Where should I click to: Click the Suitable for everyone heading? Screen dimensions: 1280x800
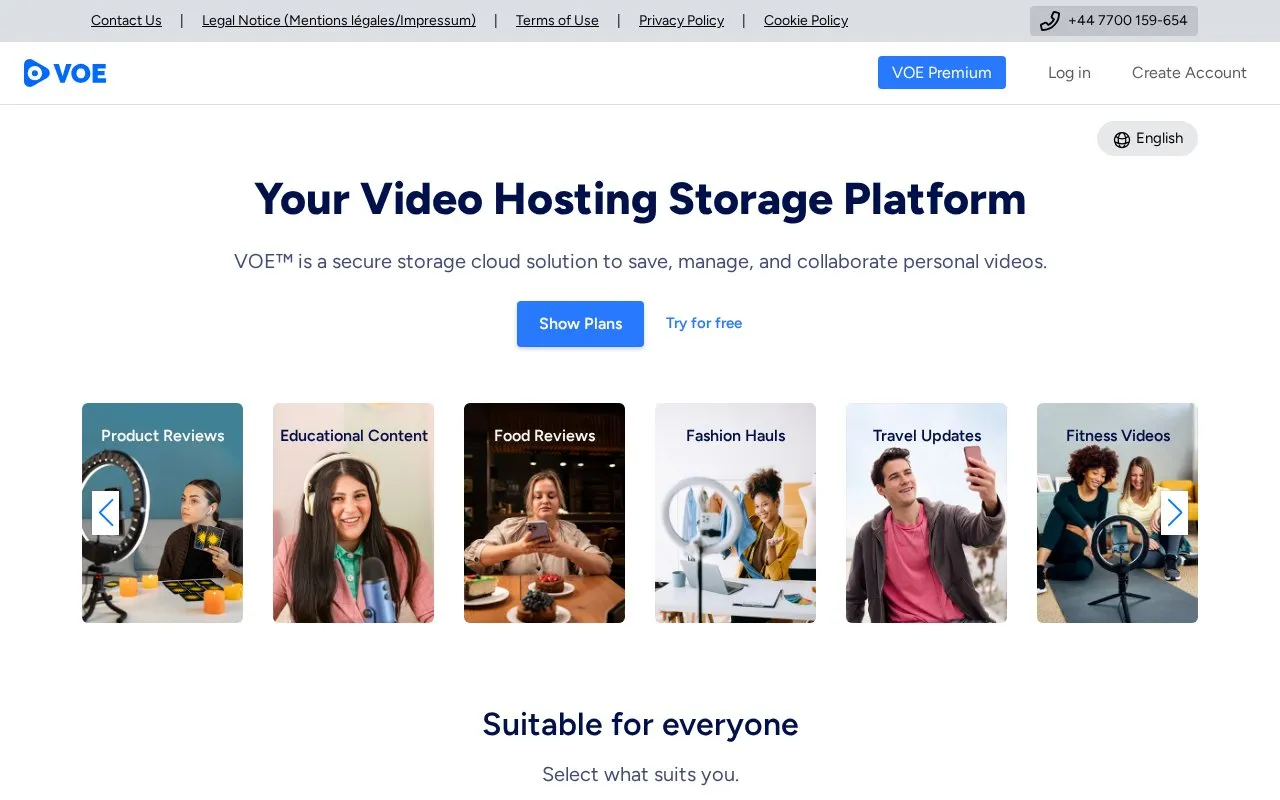click(x=640, y=724)
